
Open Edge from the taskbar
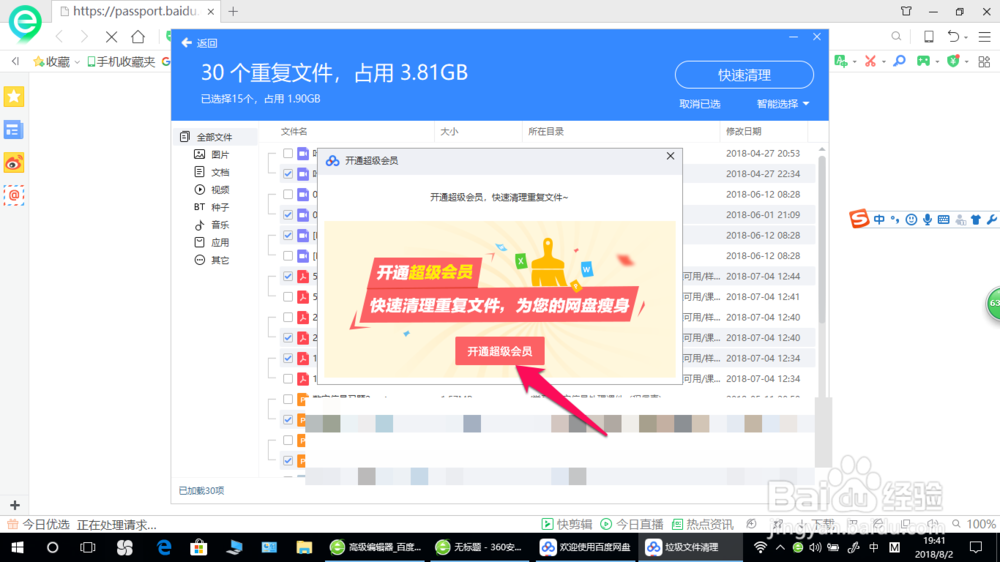pos(164,547)
